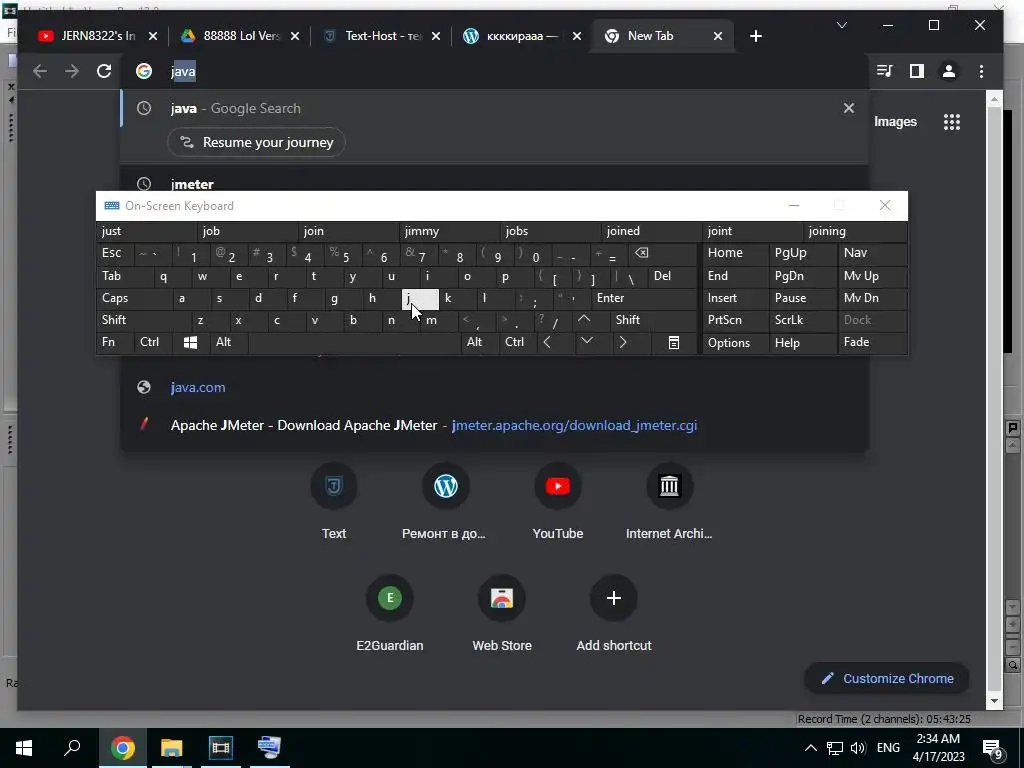Choose the 'jimmy' word prediction
1024x768 pixels.
coord(449,231)
